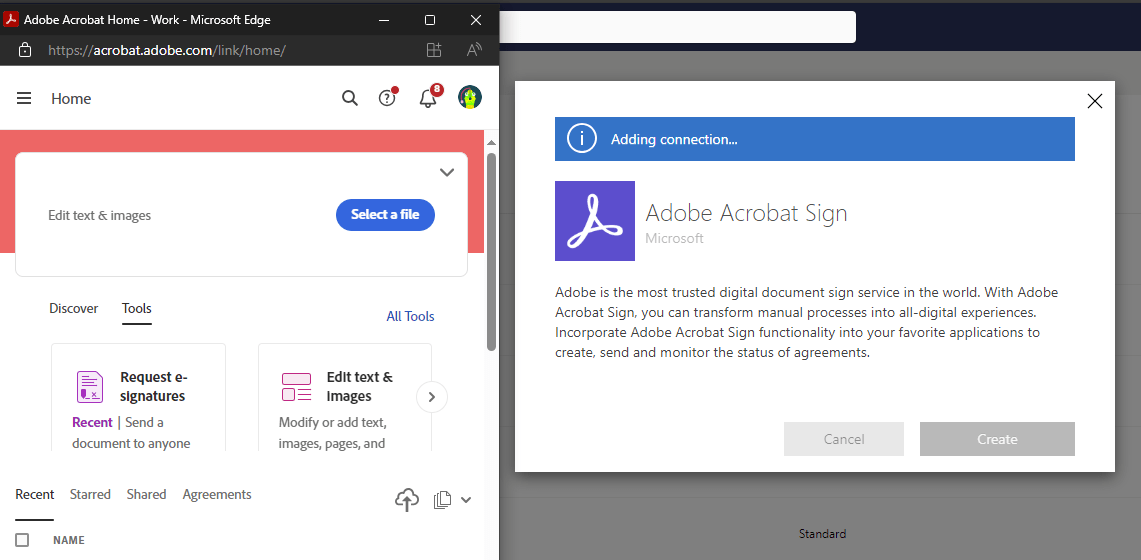Open the Request e-signatures tool card title
1141x560 pixels.
[x=153, y=386]
